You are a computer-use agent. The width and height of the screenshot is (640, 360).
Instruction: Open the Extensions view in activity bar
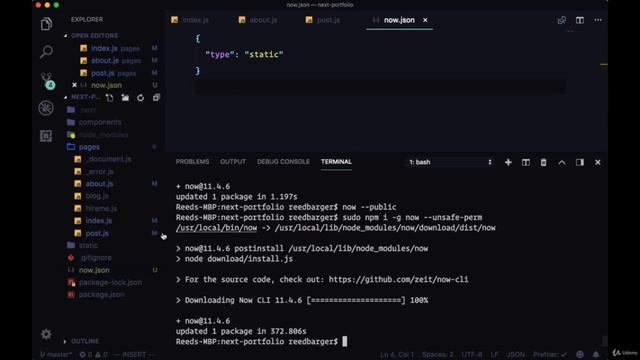click(x=46, y=136)
